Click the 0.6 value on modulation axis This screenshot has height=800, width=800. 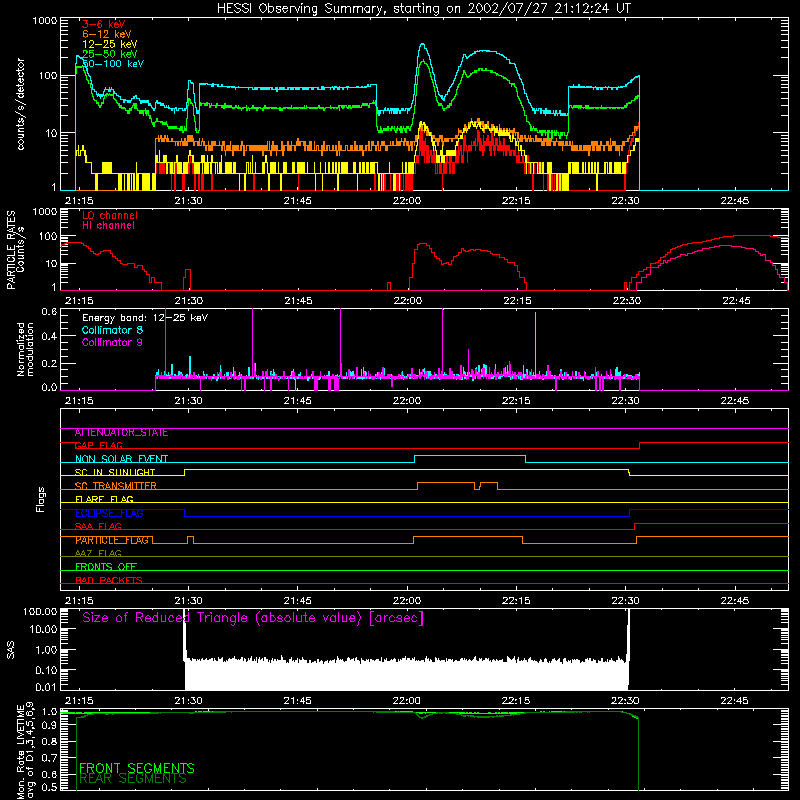point(49,312)
